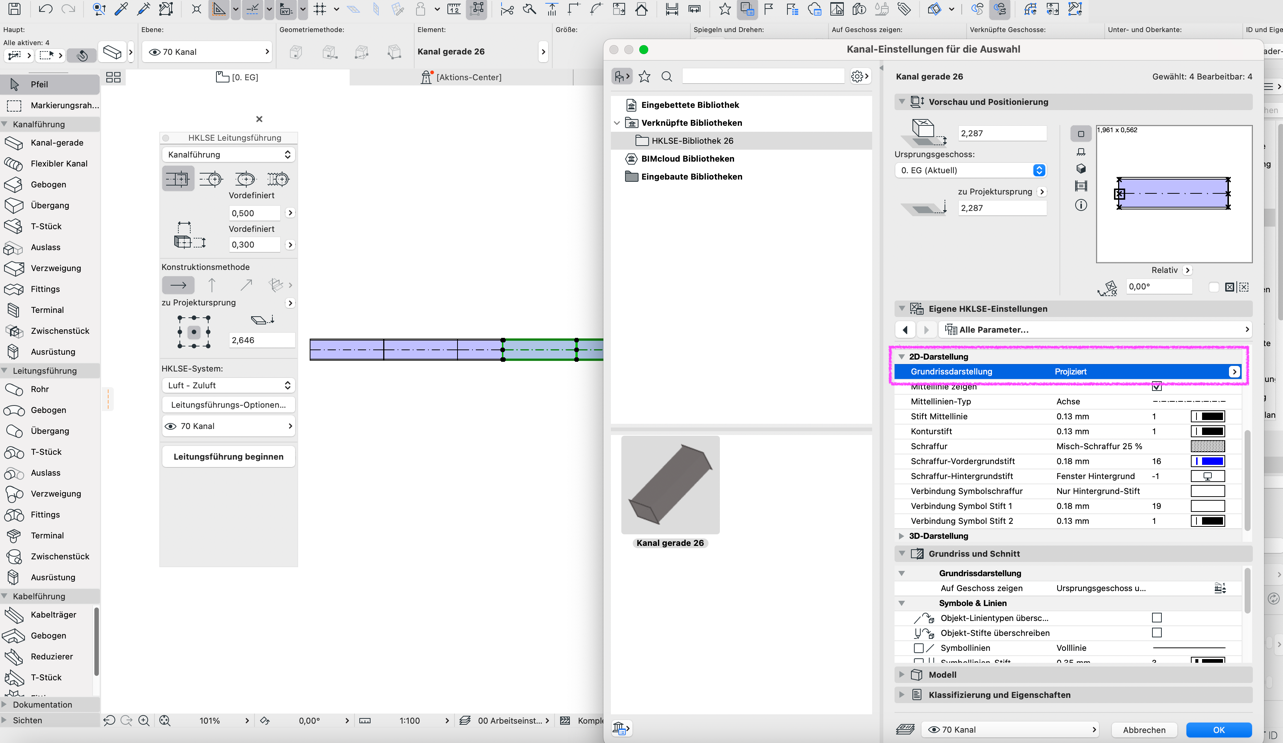Select BIMcloud Bibliotheken entry
The image size is (1283, 743).
click(688, 159)
